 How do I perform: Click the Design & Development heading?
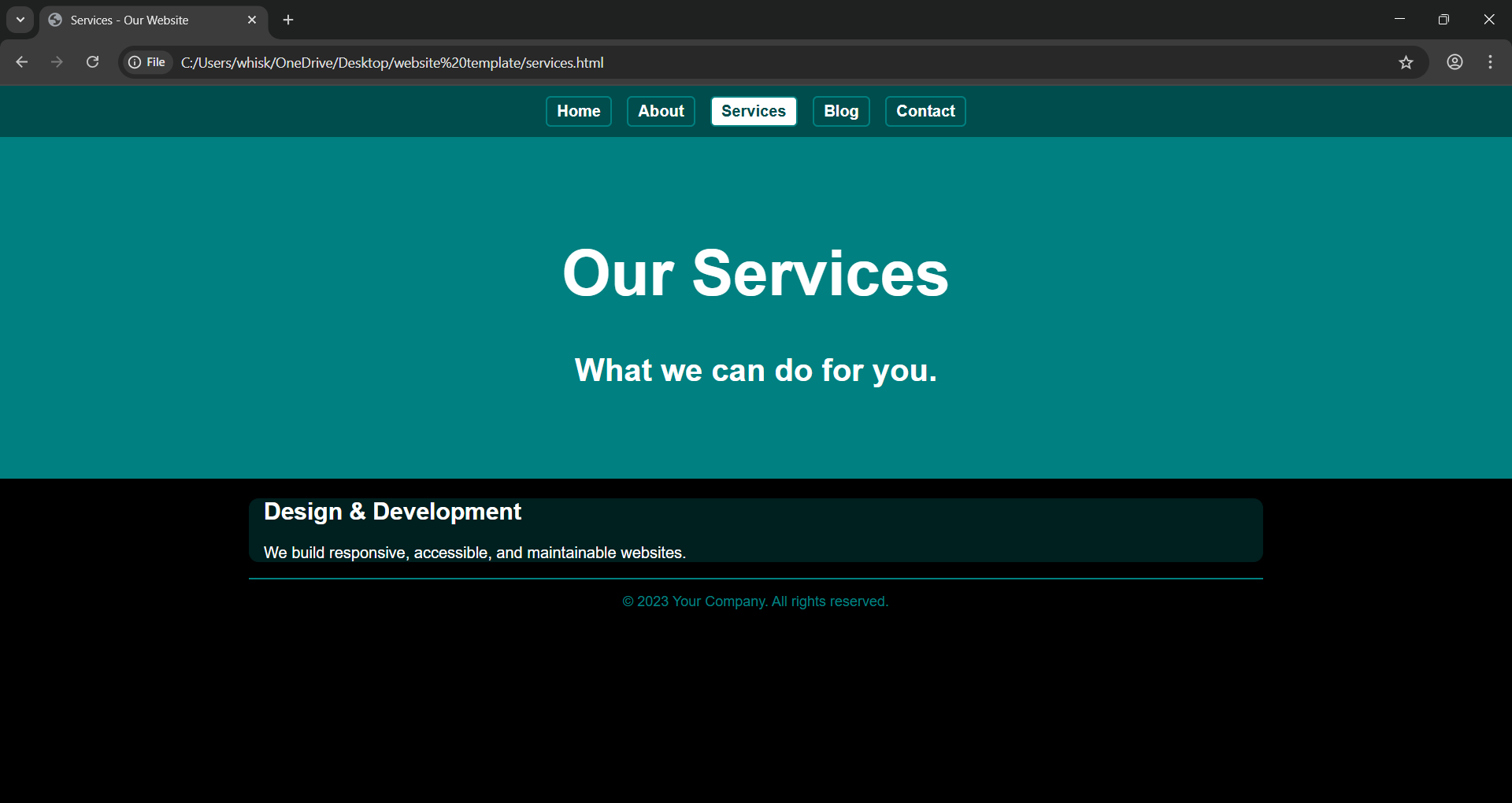pyautogui.click(x=392, y=512)
